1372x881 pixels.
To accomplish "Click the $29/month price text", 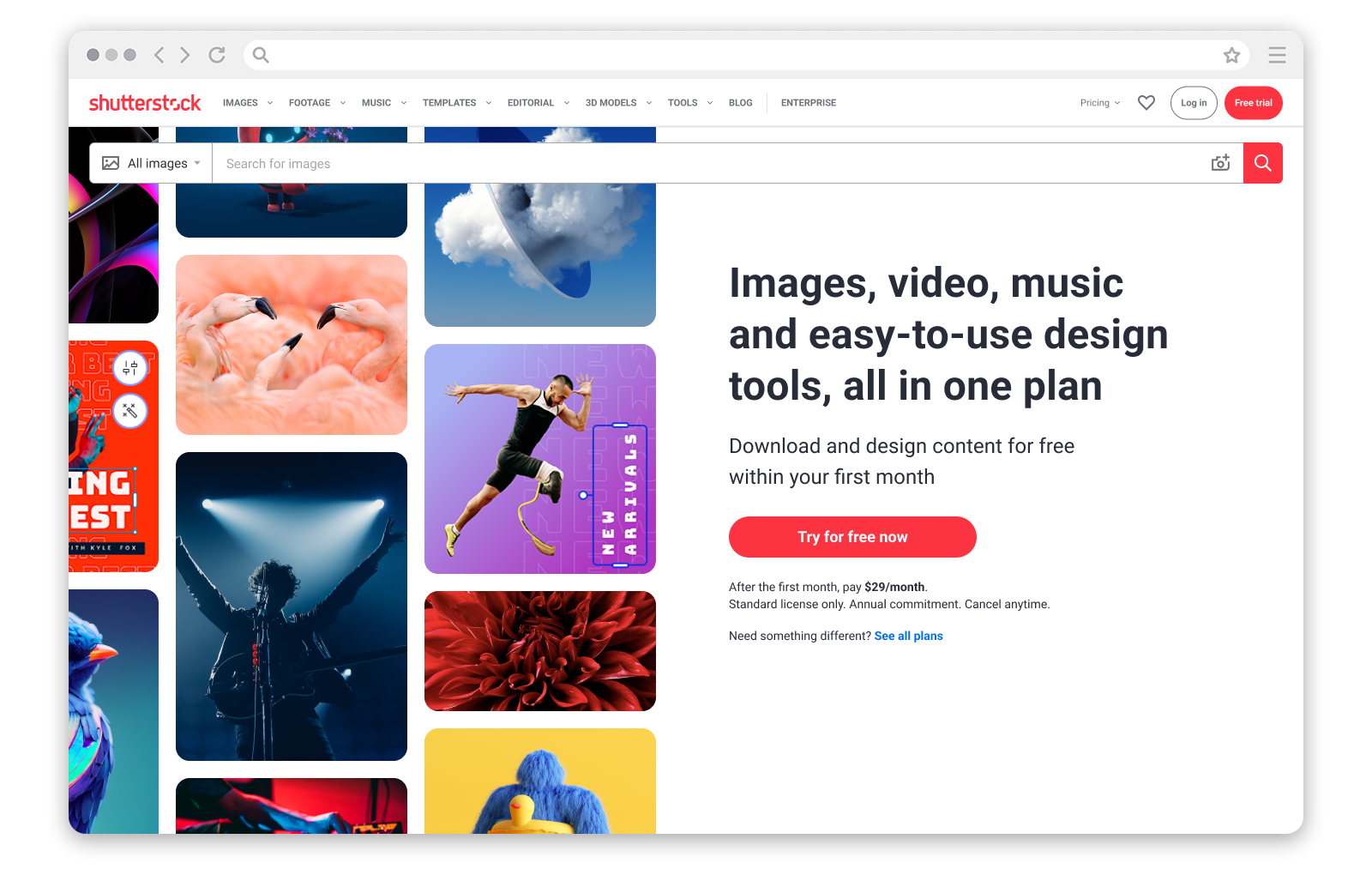I will [894, 587].
